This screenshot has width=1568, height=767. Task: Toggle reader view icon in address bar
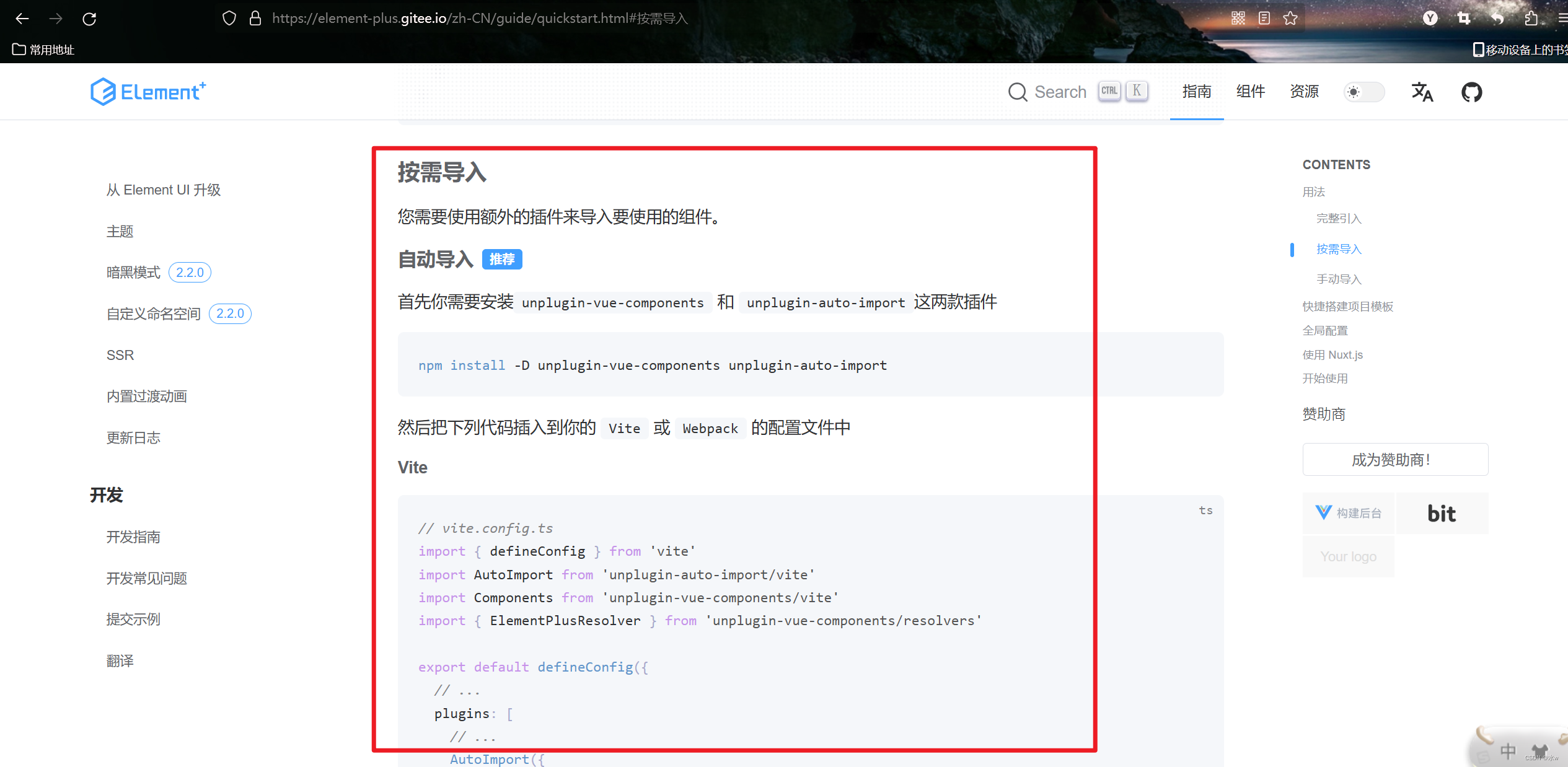[x=1264, y=19]
